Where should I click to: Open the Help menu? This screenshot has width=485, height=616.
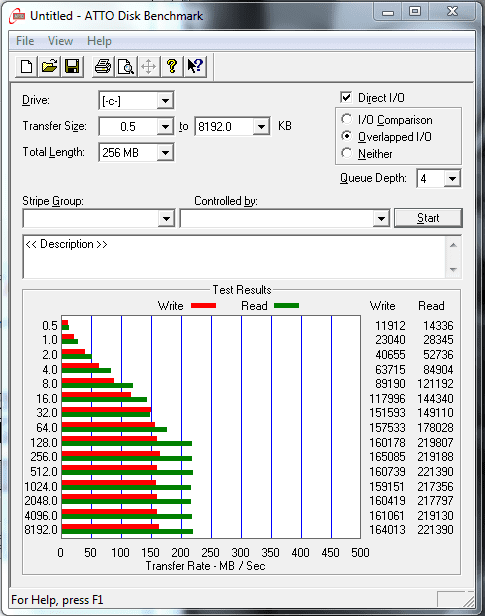pyautogui.click(x=99, y=41)
